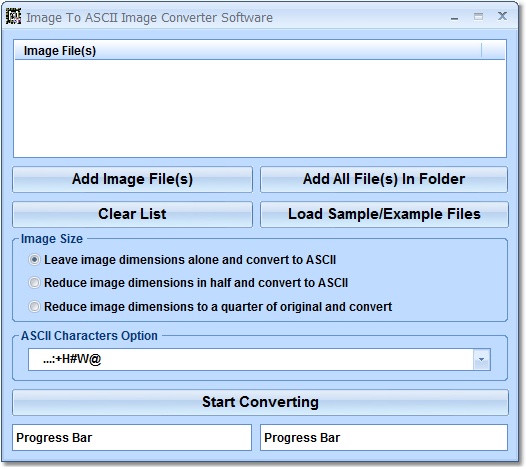Click the window title bar text
Image resolution: width=526 pixels, height=469 pixels.
150,17
